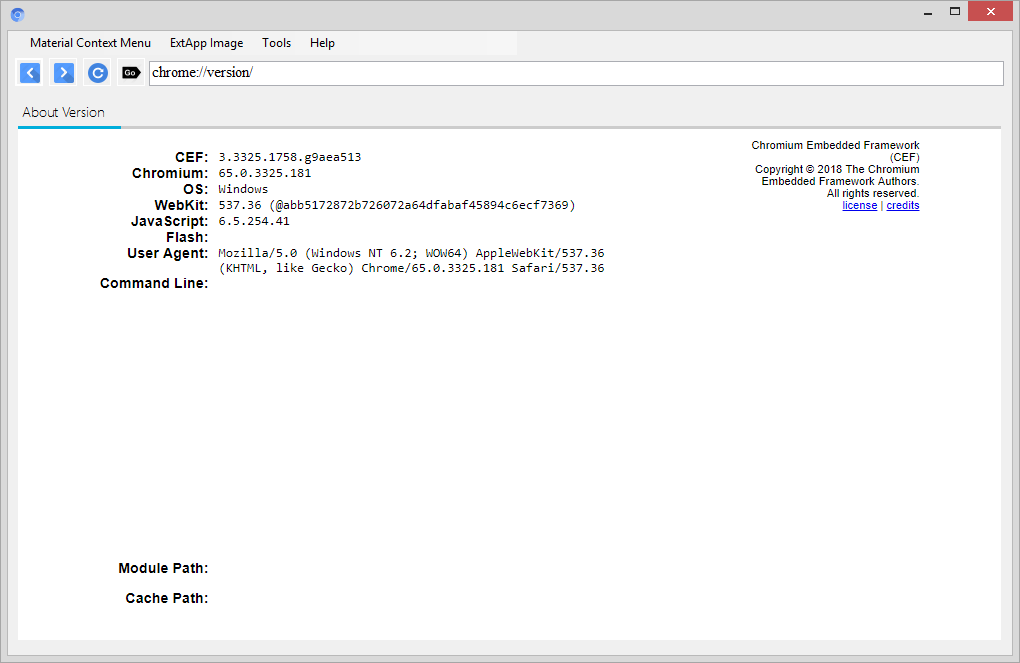Click the CEF: label
This screenshot has width=1020, height=663.
[x=191, y=157]
